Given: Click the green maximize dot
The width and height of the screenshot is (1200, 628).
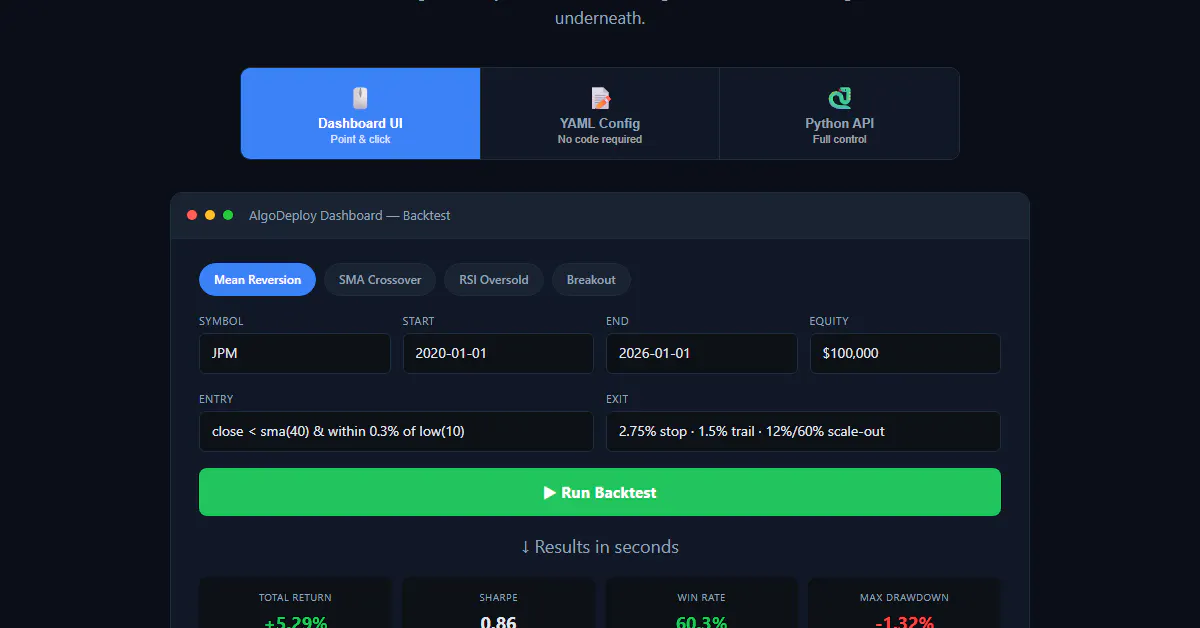Looking at the screenshot, I should (228, 215).
